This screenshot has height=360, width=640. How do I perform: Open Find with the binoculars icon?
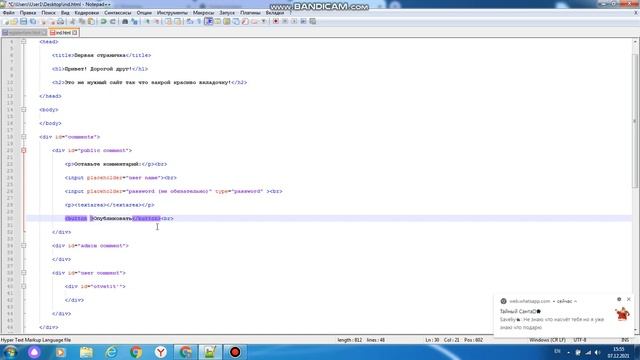(125, 21)
